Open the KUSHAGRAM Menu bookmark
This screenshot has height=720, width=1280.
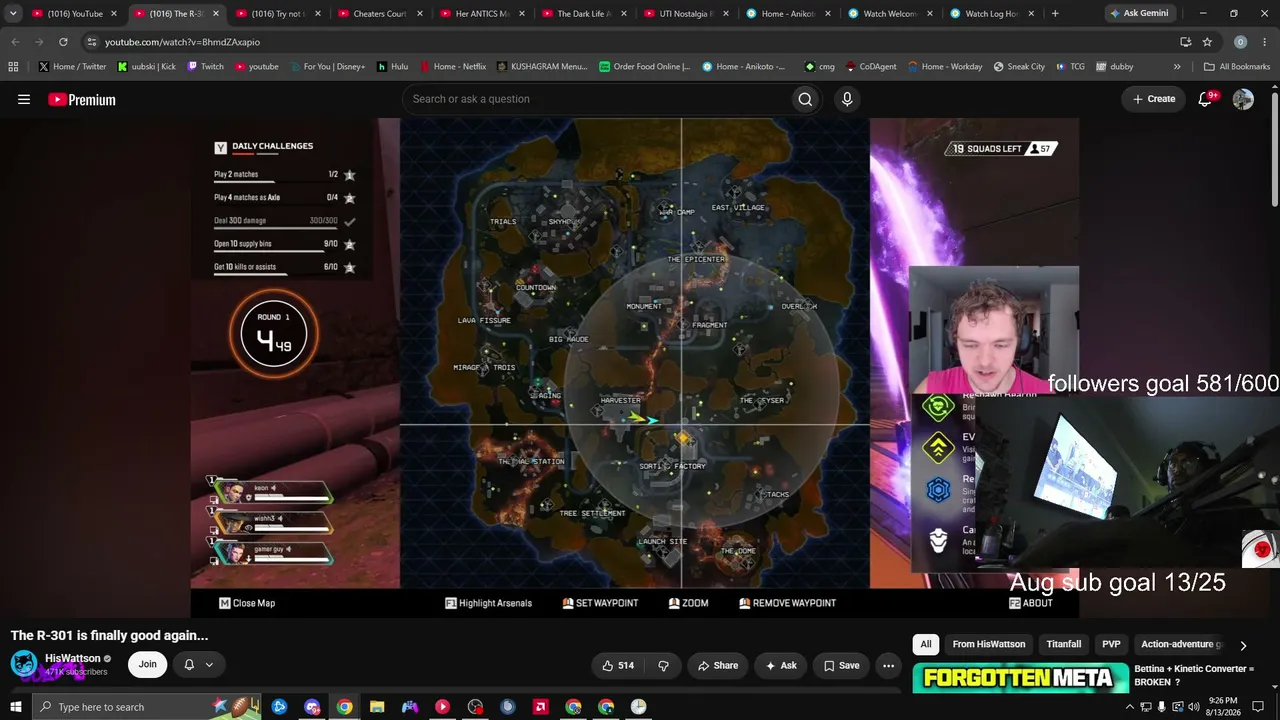coord(541,67)
